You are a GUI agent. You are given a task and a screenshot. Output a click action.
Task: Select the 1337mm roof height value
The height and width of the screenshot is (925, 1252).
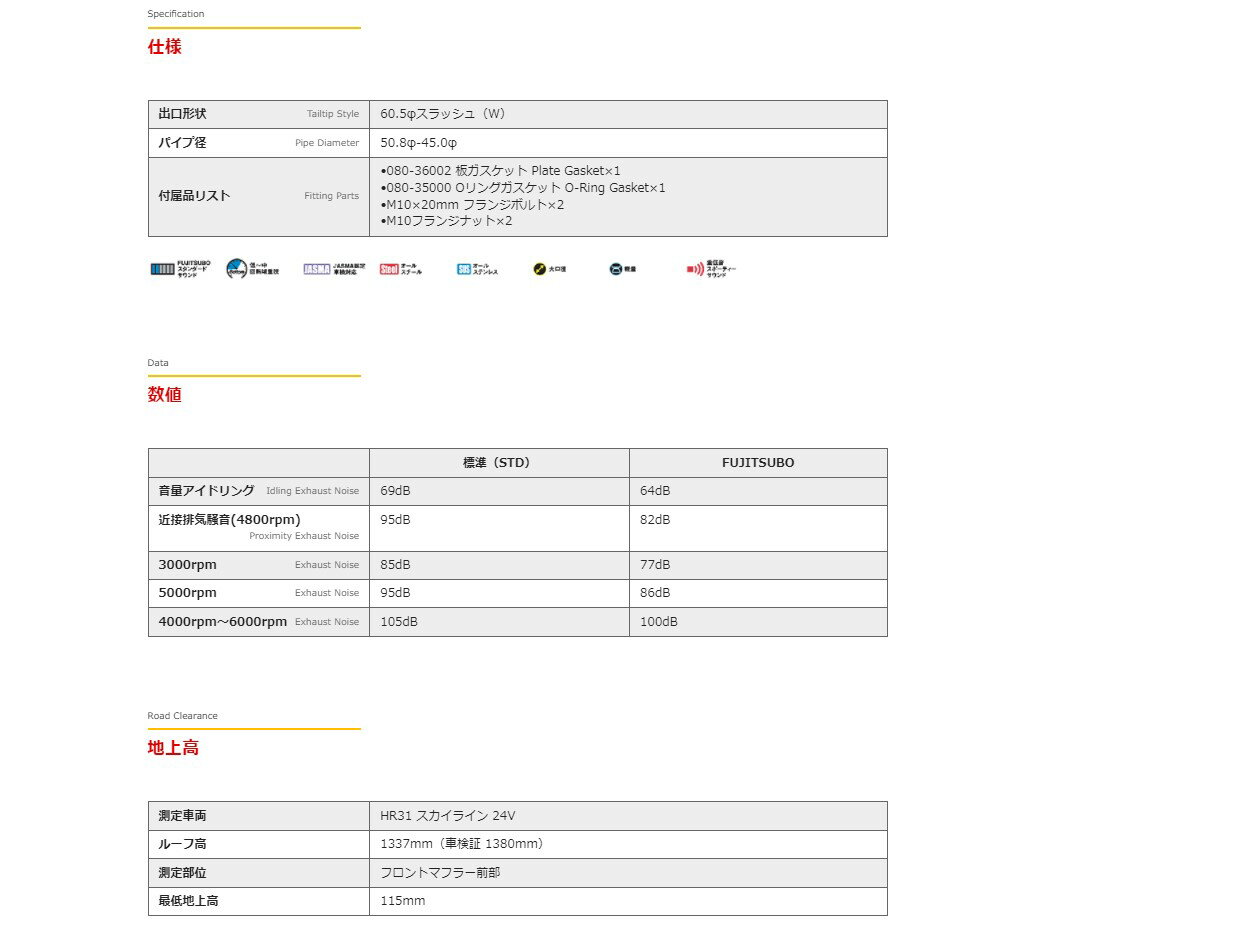click(464, 844)
